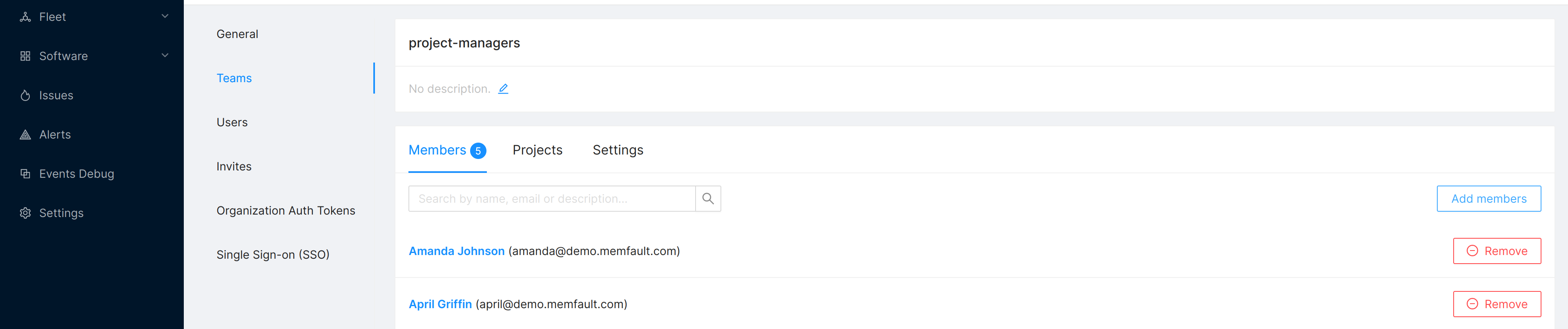Click the Add members button
1568x329 pixels.
tap(1488, 199)
